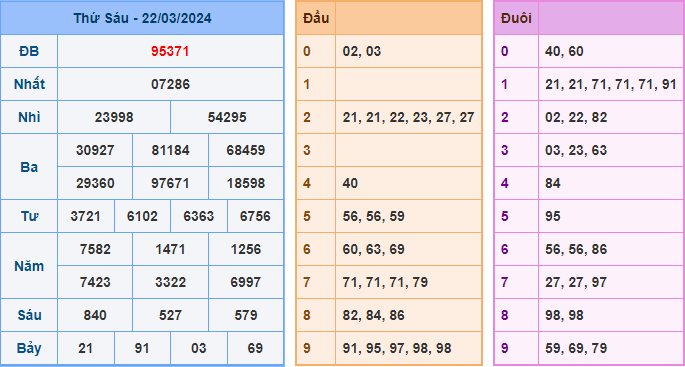Select Ba prize number 97671
This screenshot has width=685, height=367.
pos(170,184)
